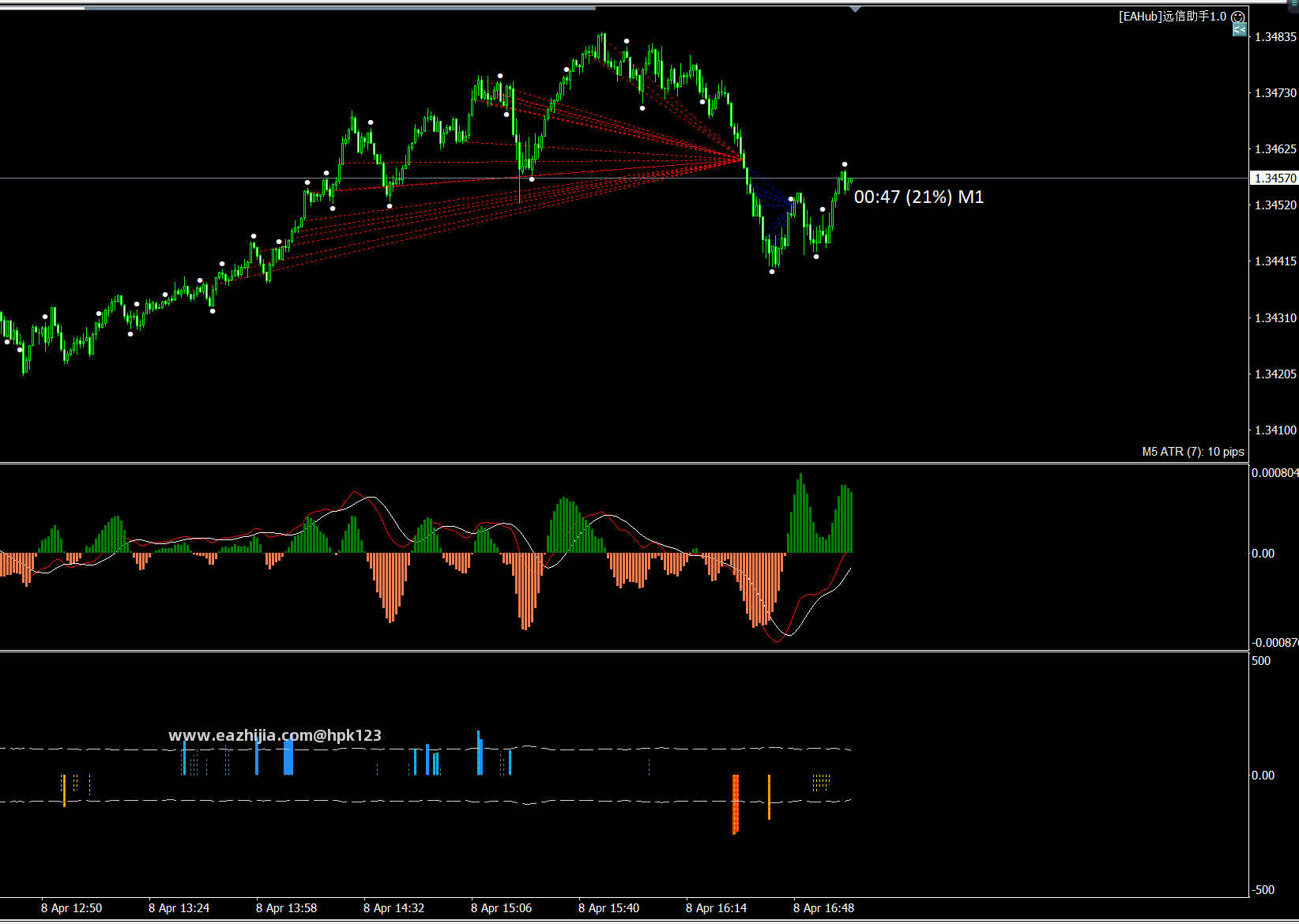
Task: Click the 500 level label in bottom indicator
Action: [1261, 661]
